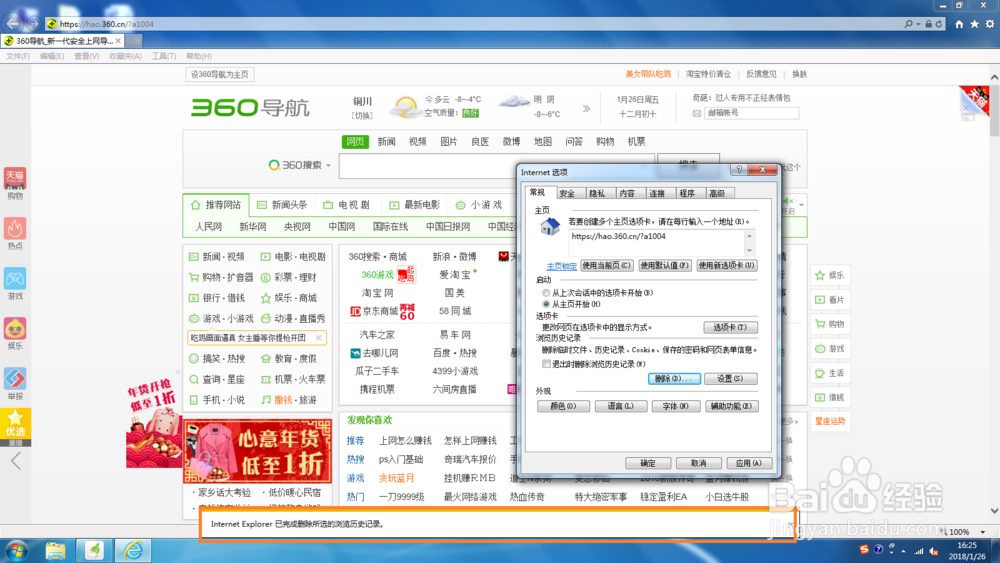
Task: Open IE Home page icon
Action: click(x=959, y=24)
